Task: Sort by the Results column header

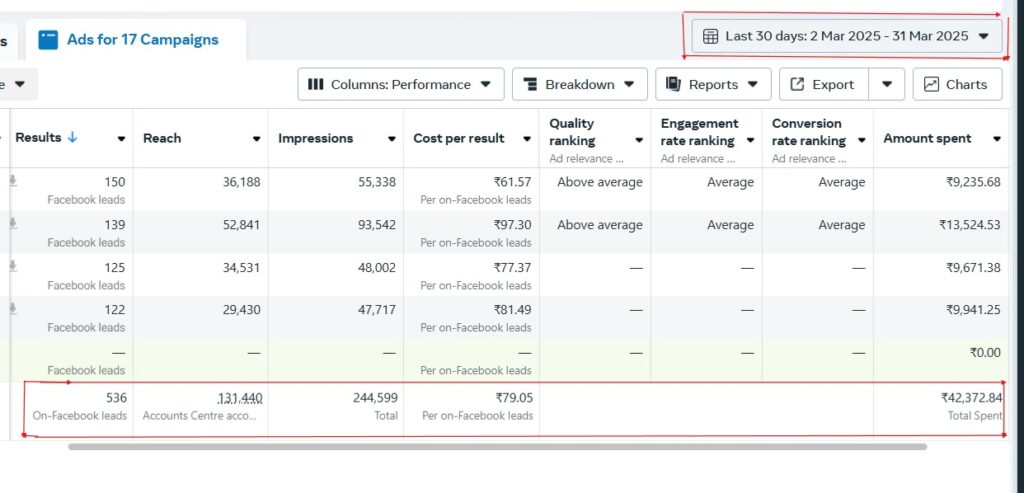Action: coord(39,138)
